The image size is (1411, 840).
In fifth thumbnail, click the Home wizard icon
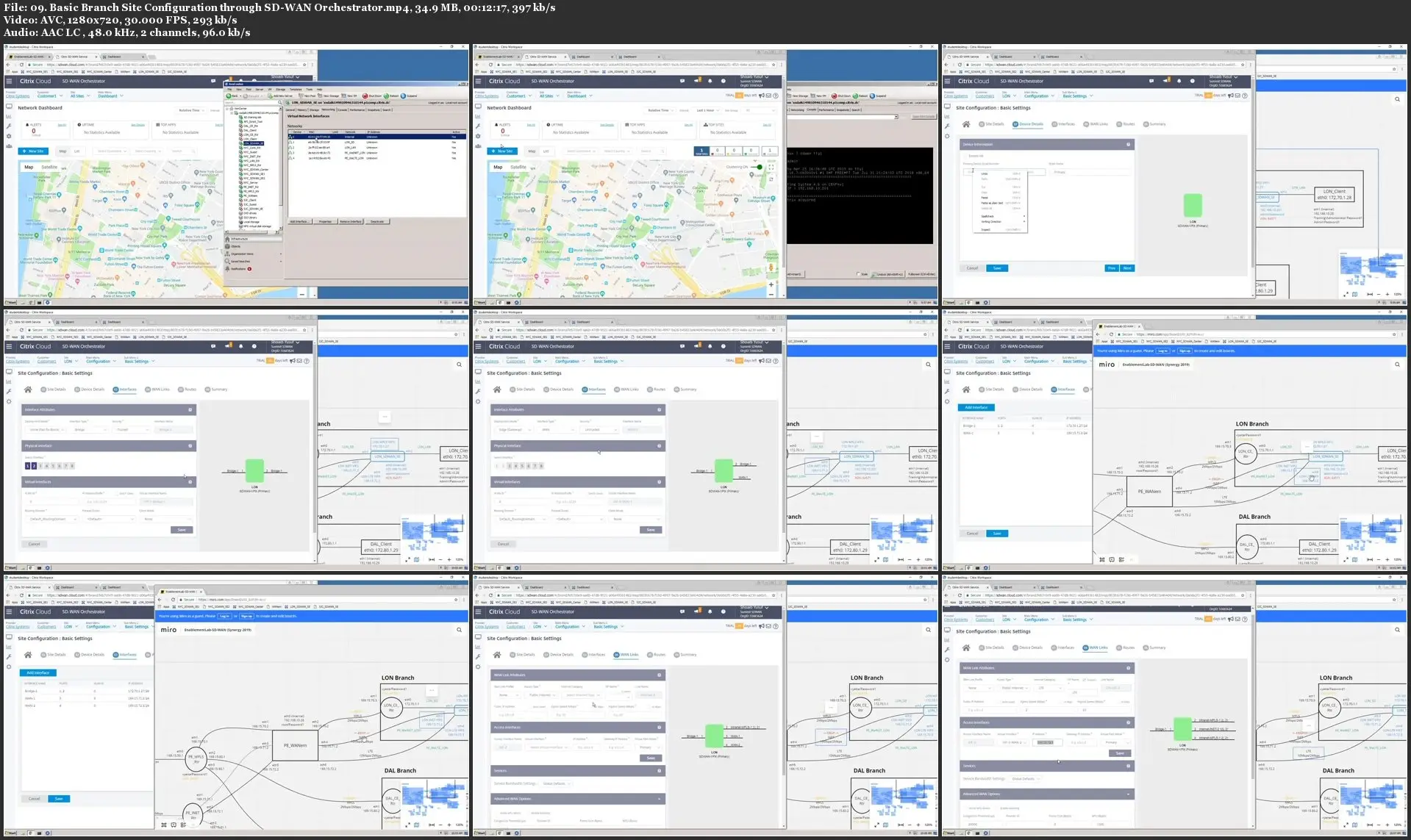(497, 390)
